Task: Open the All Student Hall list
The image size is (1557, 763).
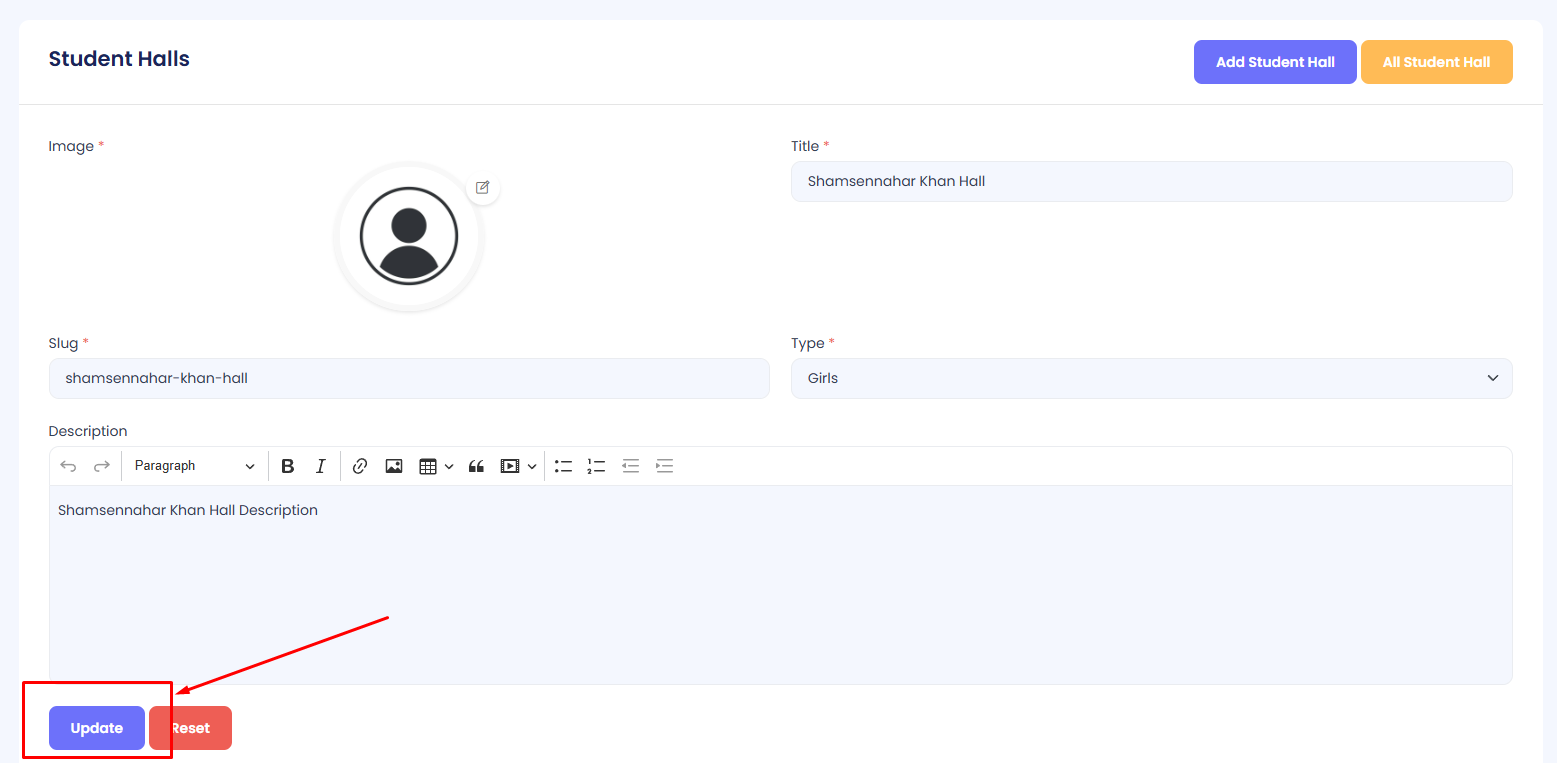Action: [1436, 62]
